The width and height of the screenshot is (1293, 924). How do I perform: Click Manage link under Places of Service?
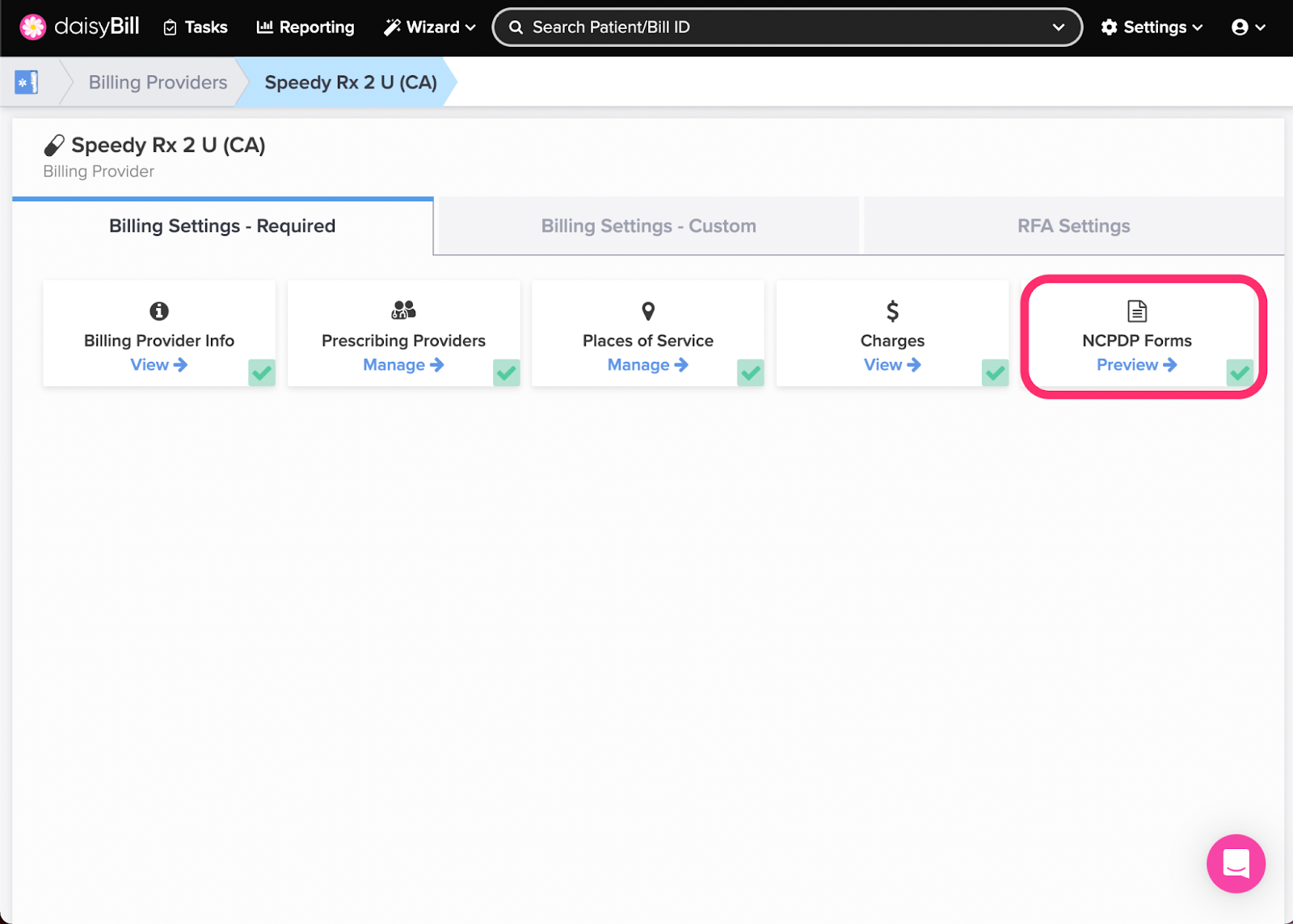click(648, 365)
